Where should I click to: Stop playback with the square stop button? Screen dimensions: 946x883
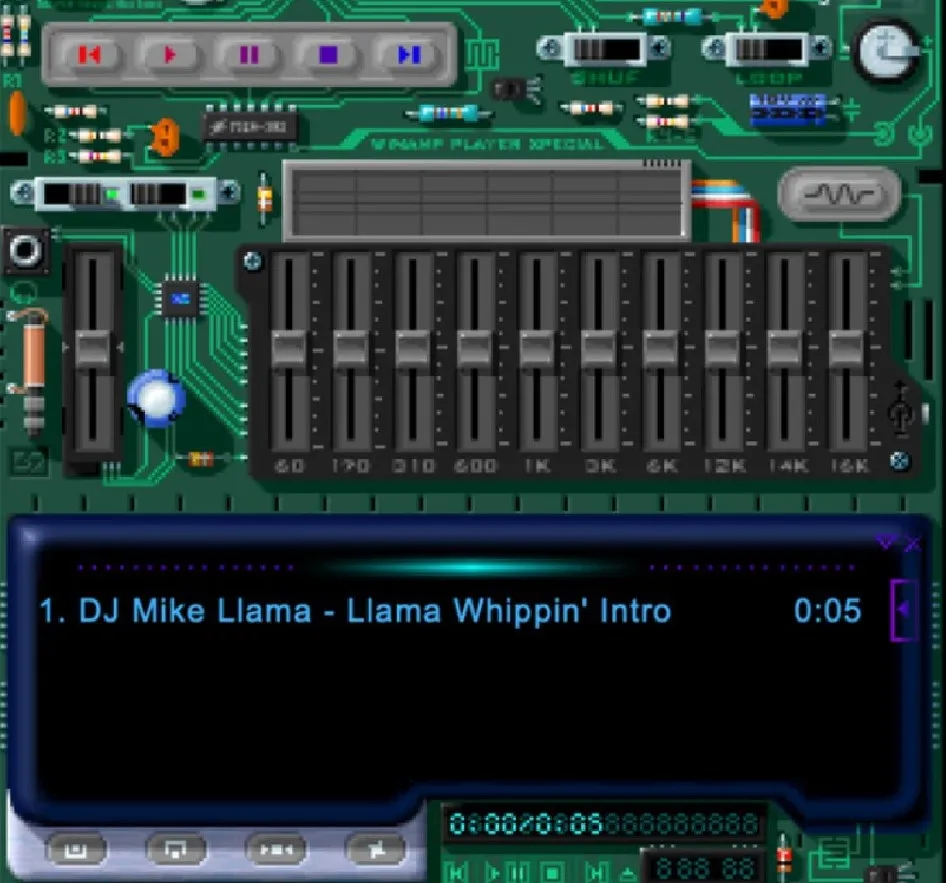click(x=328, y=55)
